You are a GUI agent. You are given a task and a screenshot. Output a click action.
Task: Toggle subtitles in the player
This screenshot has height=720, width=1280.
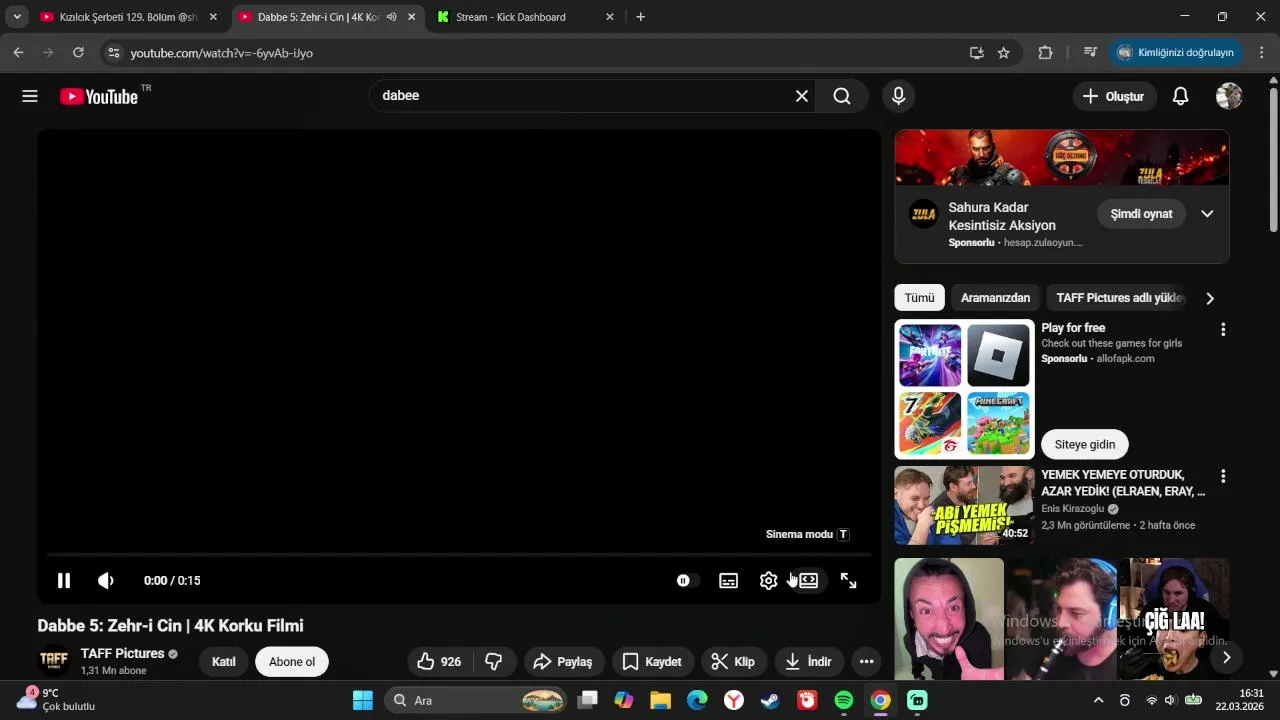pos(728,580)
